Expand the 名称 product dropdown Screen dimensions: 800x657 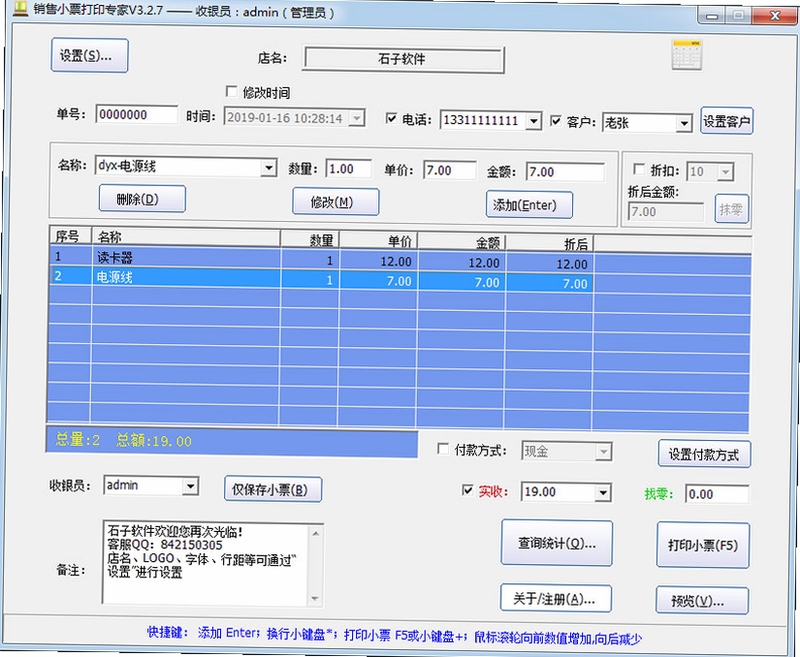tap(269, 167)
